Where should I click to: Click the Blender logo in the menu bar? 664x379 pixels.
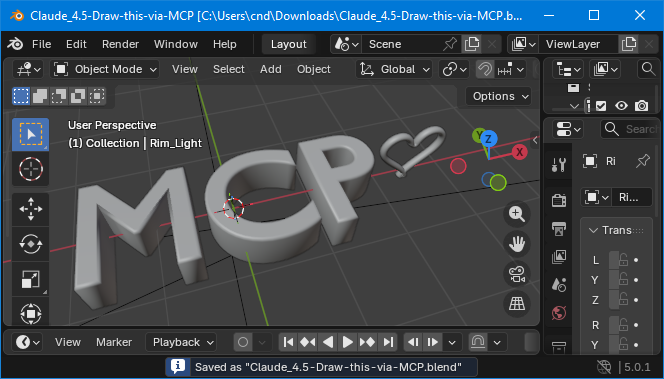(15, 44)
